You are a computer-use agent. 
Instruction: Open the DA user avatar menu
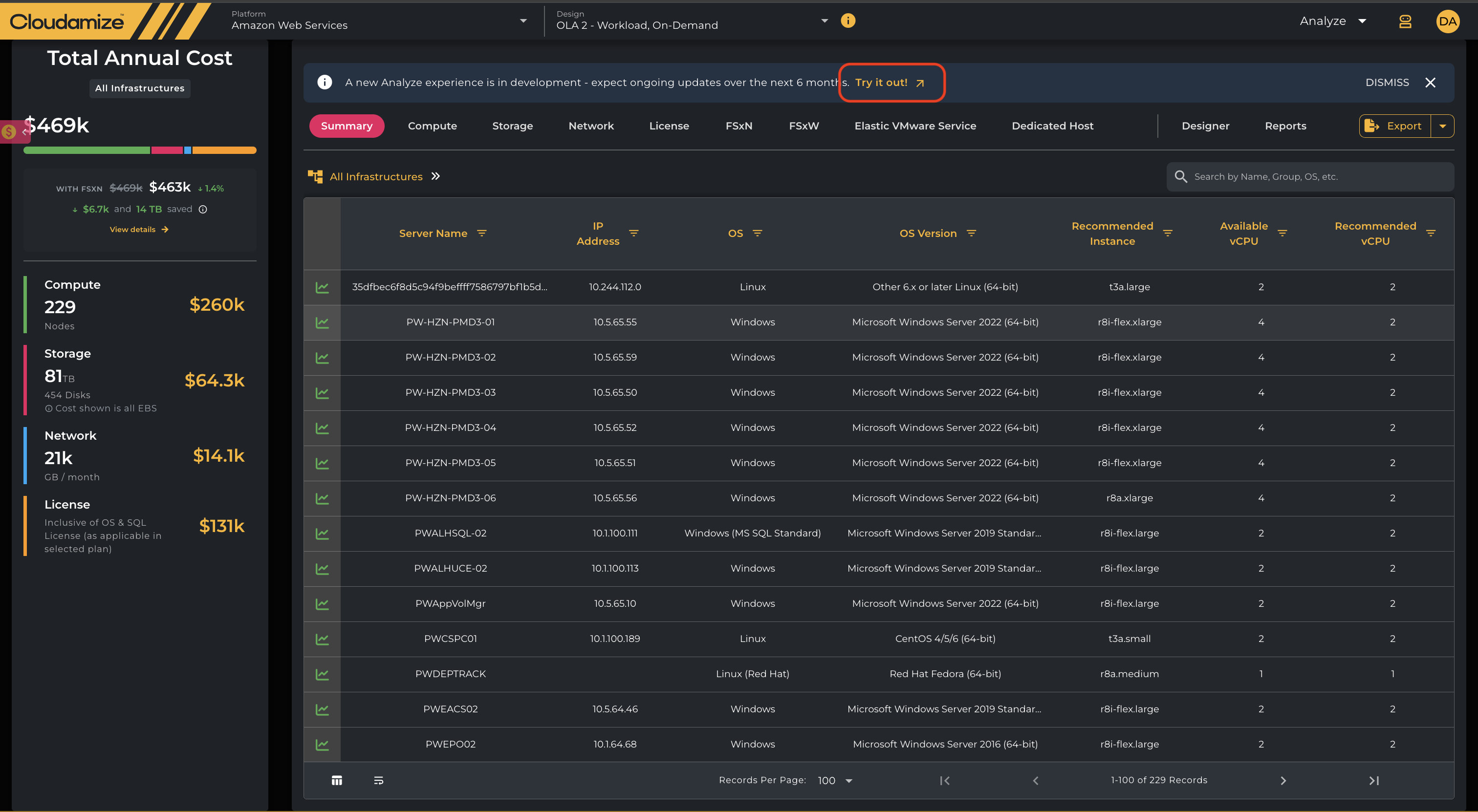1447,21
